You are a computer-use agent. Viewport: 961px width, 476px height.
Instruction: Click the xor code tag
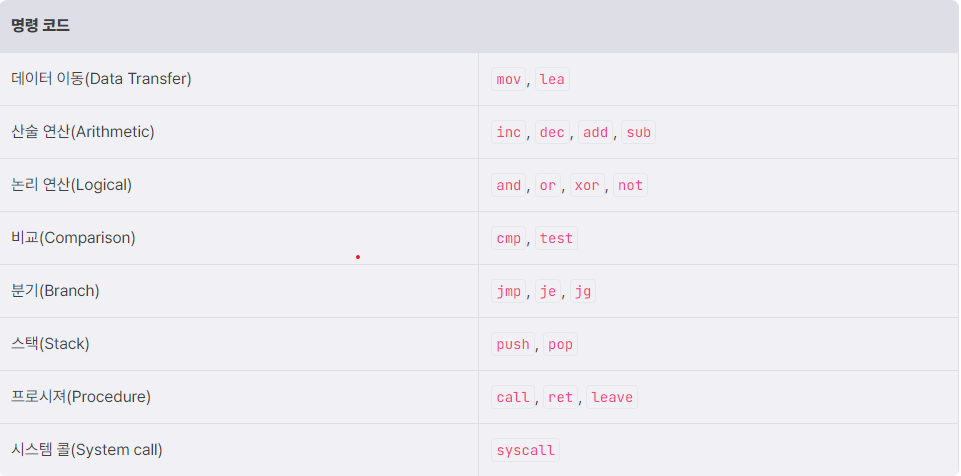click(x=587, y=185)
